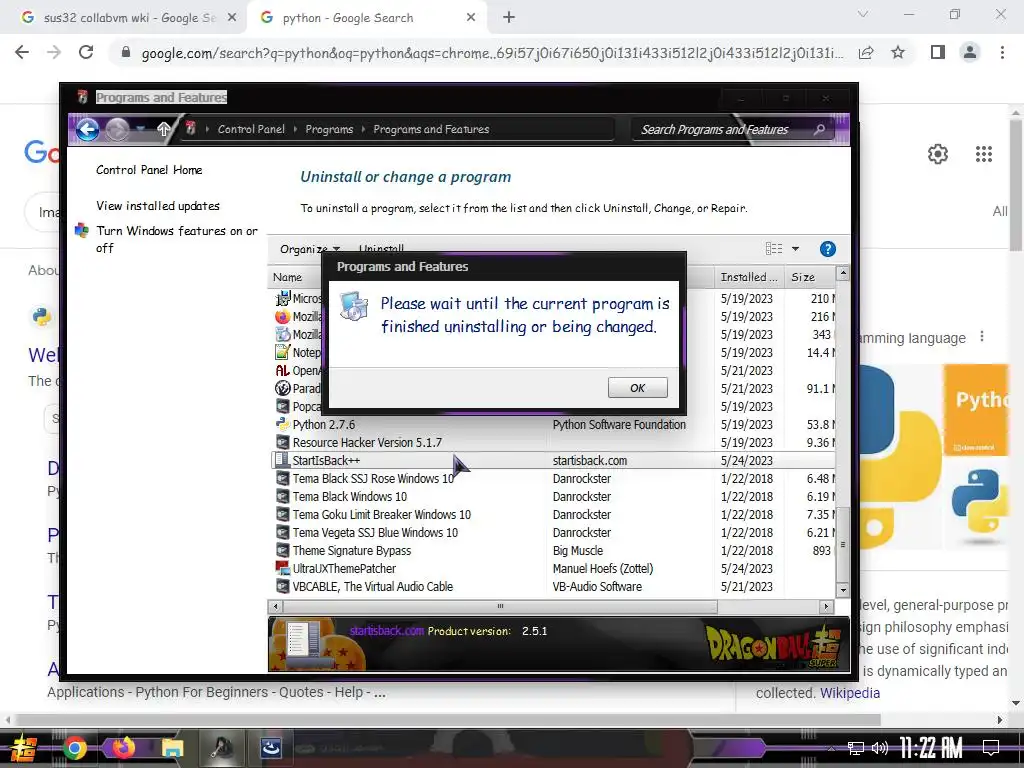Screen dimensions: 1024x768
Task: Click the StartIsBack++ program icon
Action: click(x=282, y=460)
